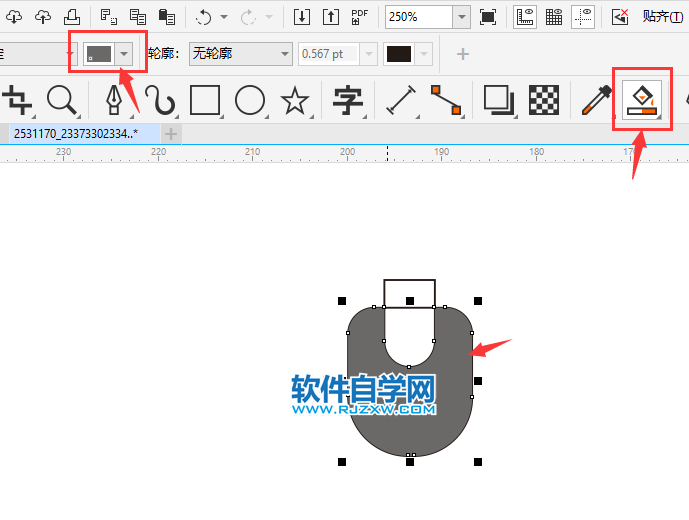Open the Undo history dropdown arrow
This screenshot has width=689, height=520.
tap(224, 17)
